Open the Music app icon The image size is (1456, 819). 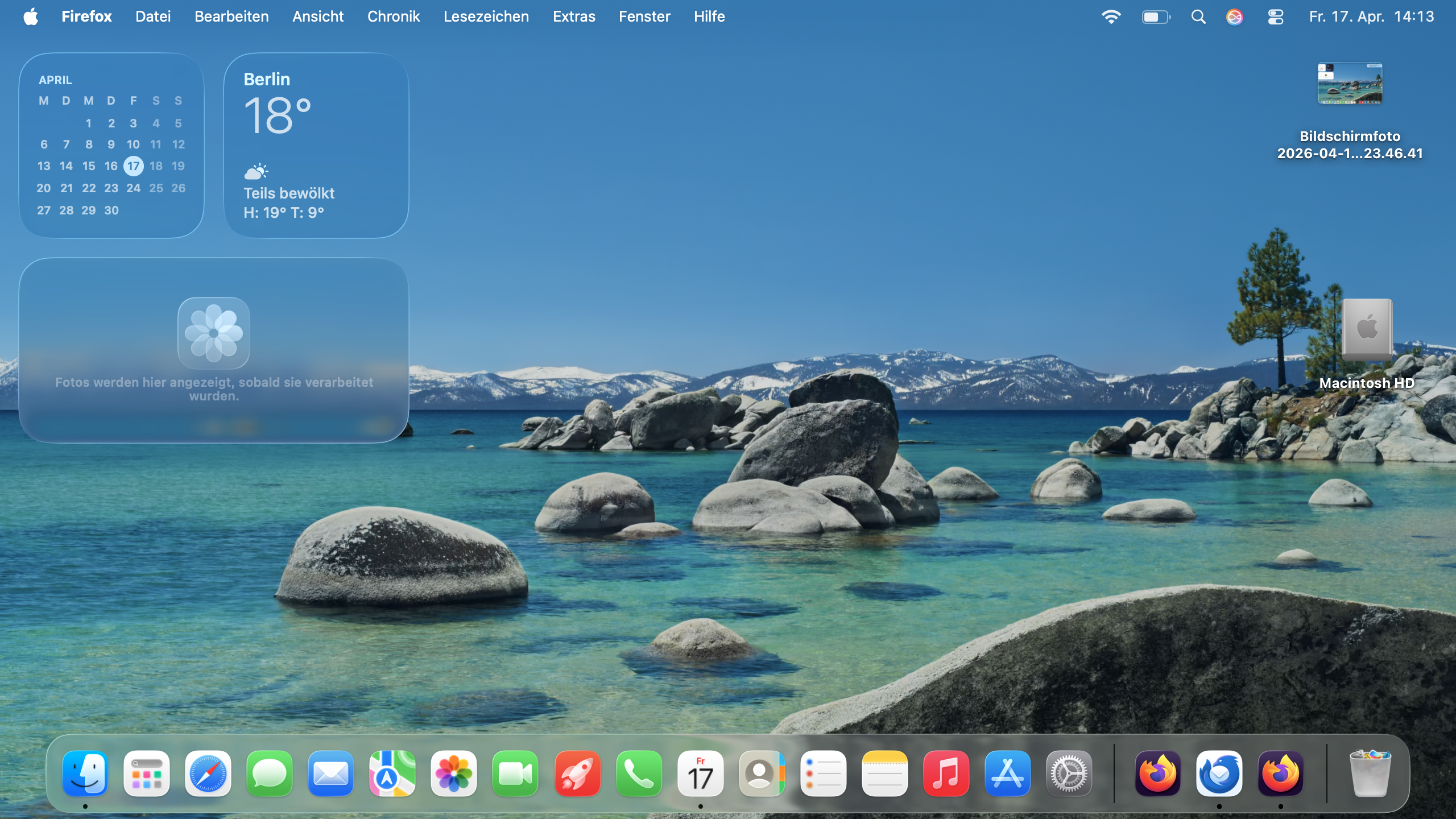pos(946,773)
